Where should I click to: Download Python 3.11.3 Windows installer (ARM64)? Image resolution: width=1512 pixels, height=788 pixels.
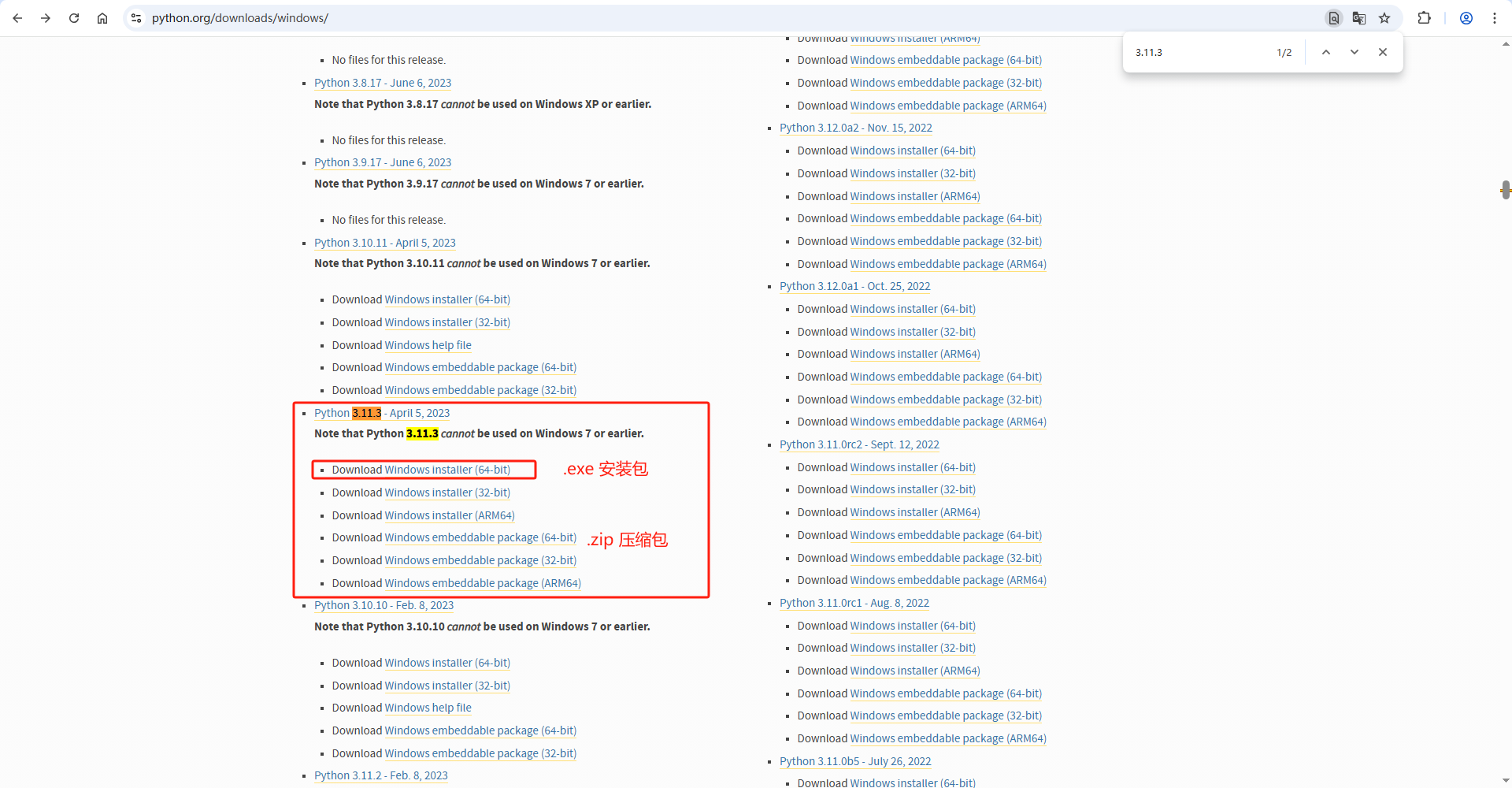[450, 515]
